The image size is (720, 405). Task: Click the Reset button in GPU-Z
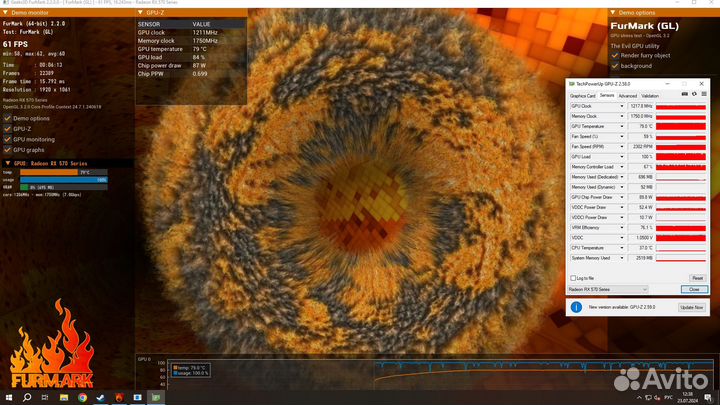(697, 278)
